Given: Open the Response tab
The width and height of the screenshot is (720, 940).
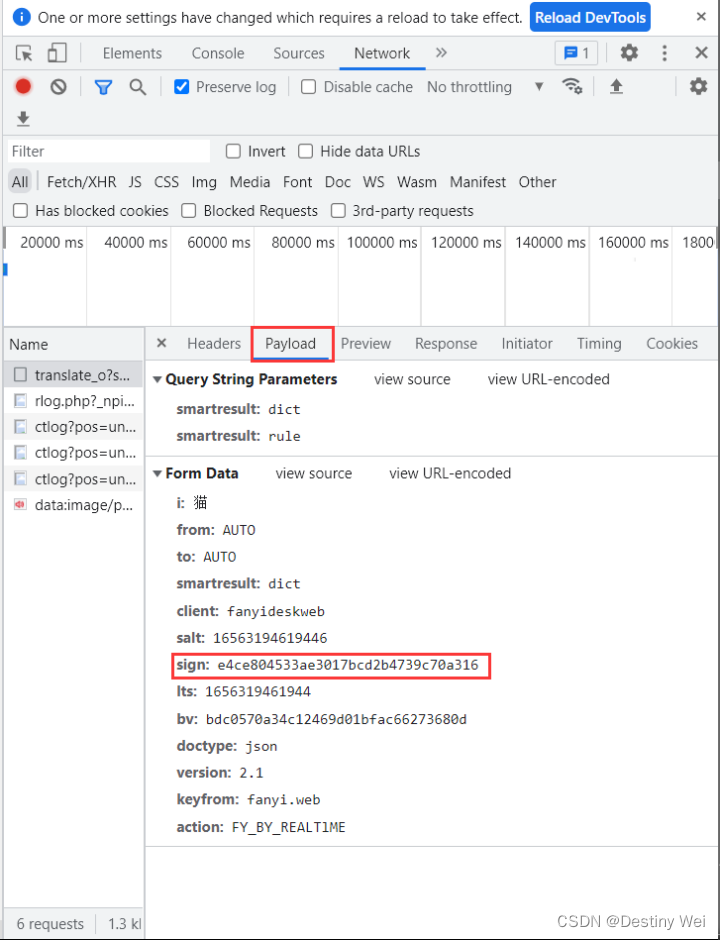Looking at the screenshot, I should pos(446,344).
